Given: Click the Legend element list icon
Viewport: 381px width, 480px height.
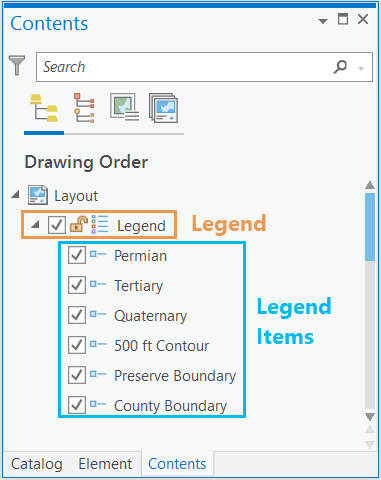Looking at the screenshot, I should [100, 224].
